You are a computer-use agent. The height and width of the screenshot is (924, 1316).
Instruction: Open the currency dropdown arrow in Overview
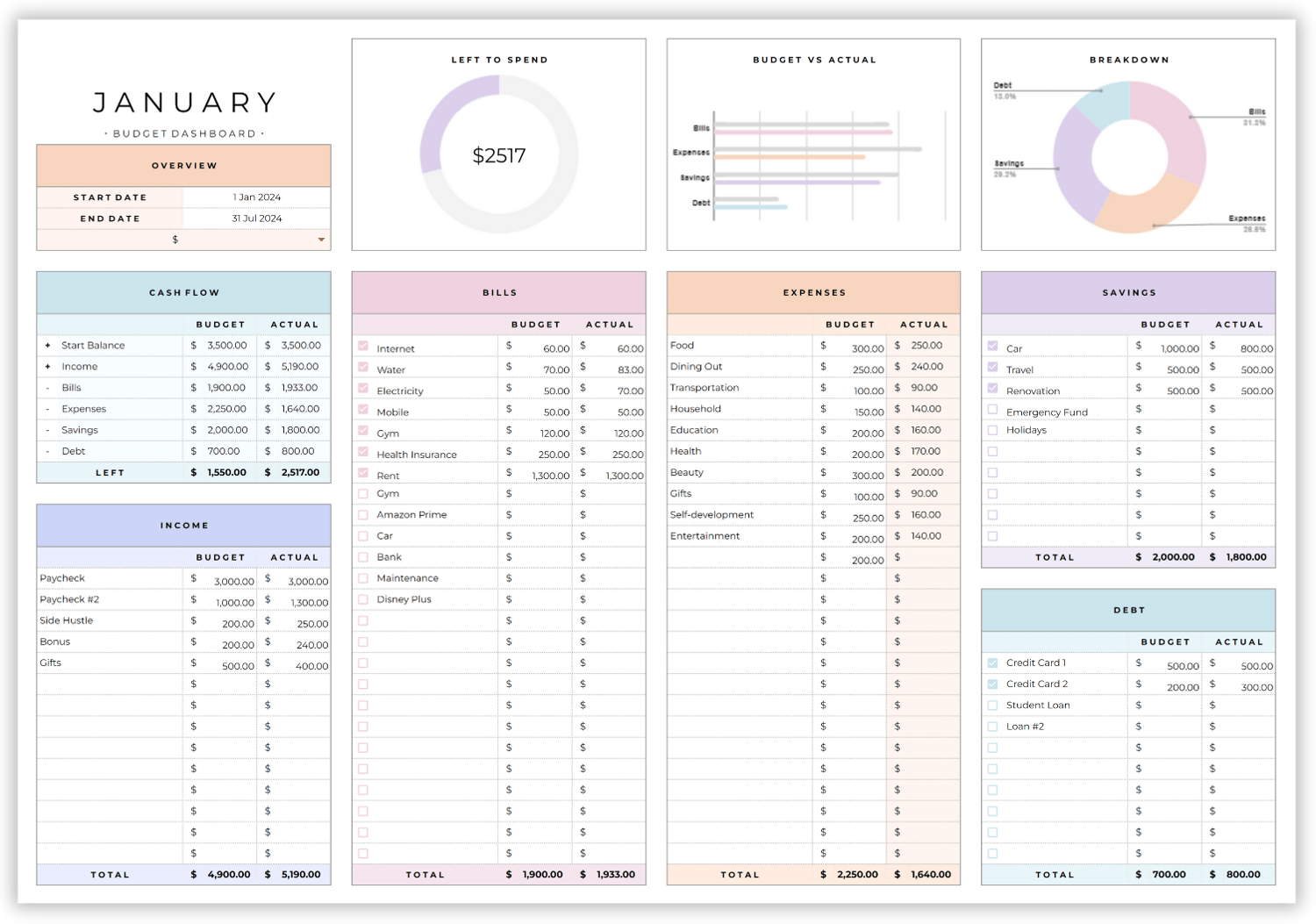pos(321,240)
